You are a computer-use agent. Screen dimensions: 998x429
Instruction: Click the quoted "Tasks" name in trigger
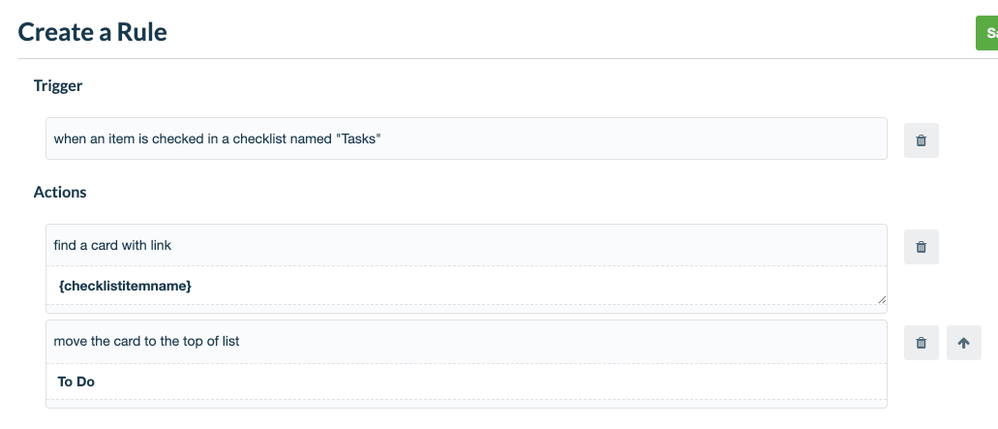coord(358,139)
